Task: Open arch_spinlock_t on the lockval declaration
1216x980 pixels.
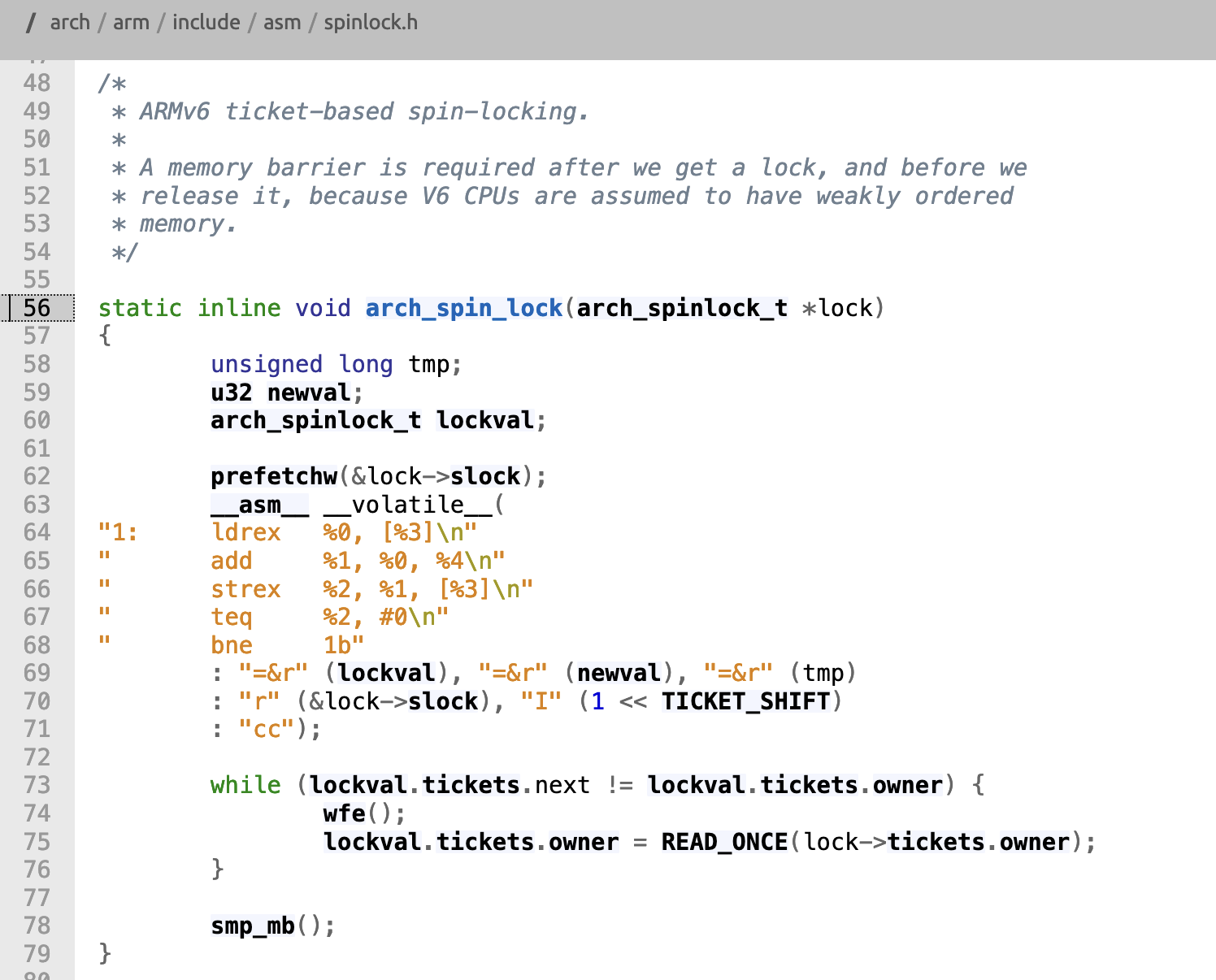Action: (x=316, y=420)
